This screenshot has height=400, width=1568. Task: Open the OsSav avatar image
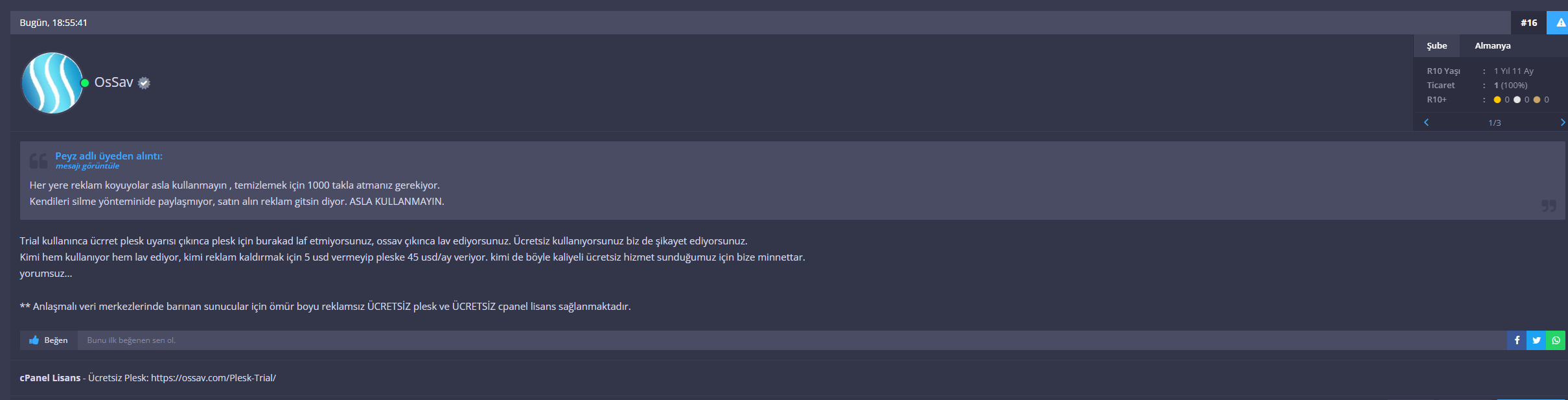pos(52,83)
